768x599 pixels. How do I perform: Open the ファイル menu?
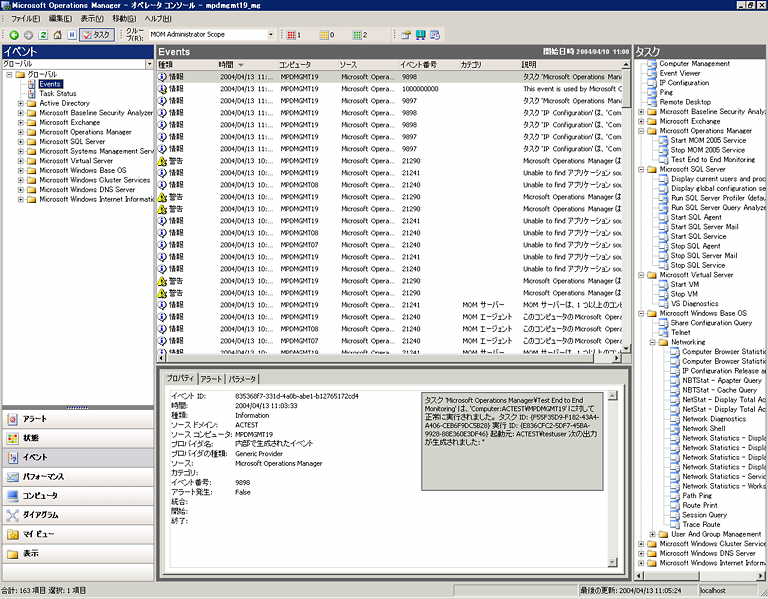[25, 19]
